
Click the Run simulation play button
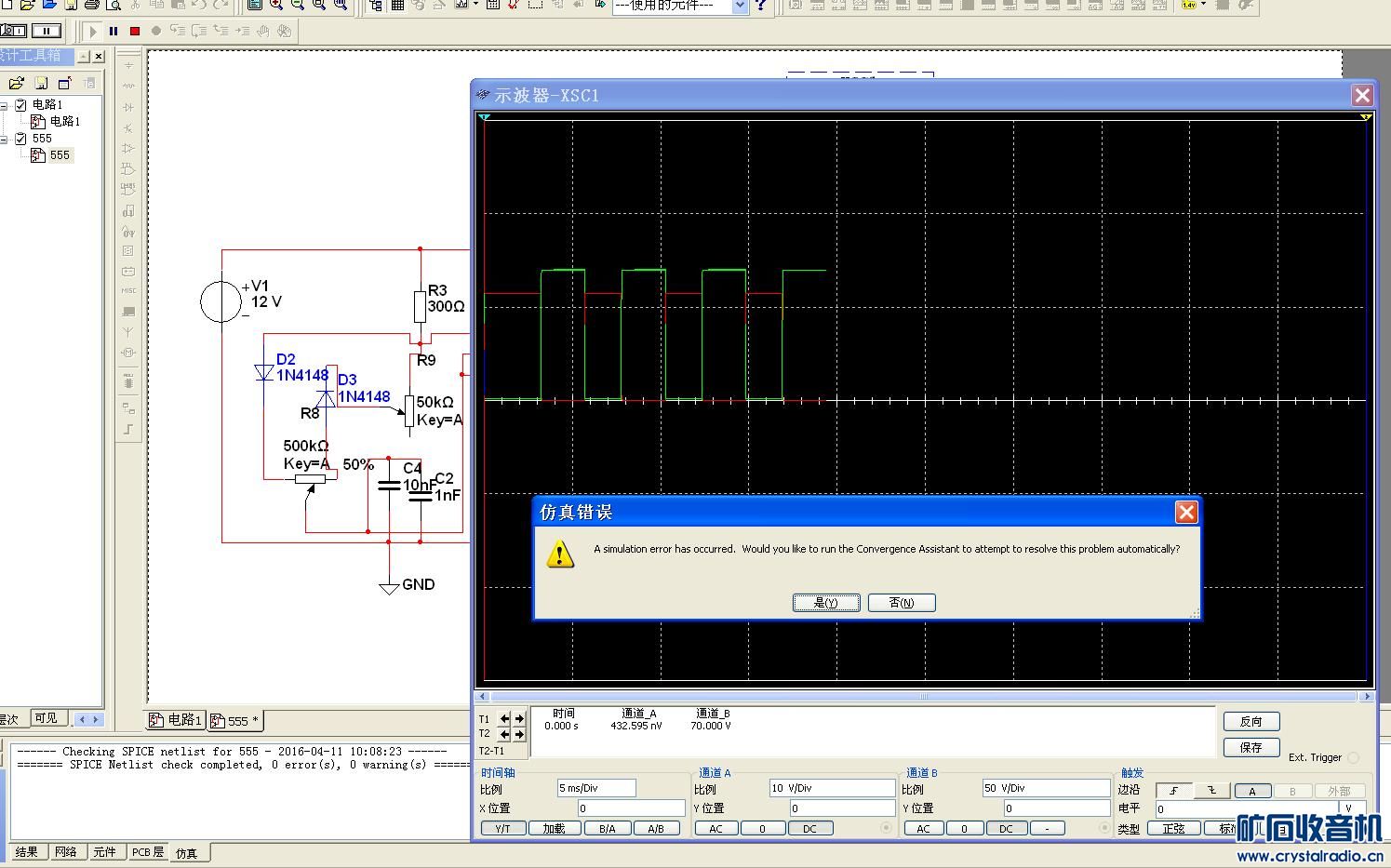point(93,31)
